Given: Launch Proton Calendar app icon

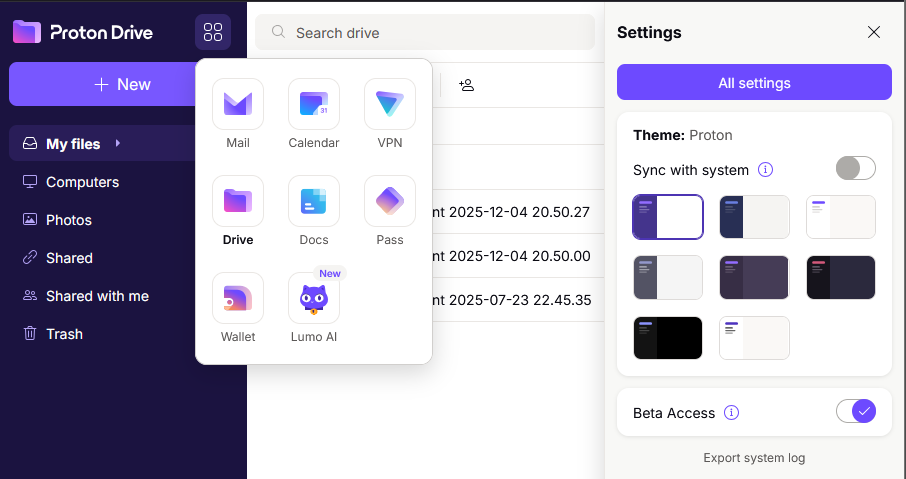Looking at the screenshot, I should point(314,104).
